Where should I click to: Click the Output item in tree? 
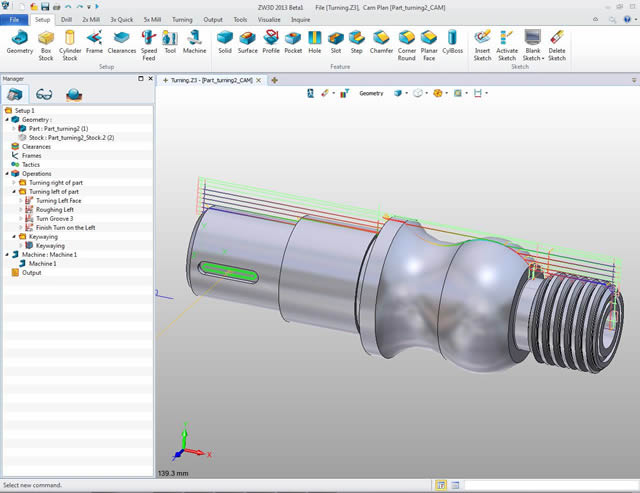click(x=32, y=272)
